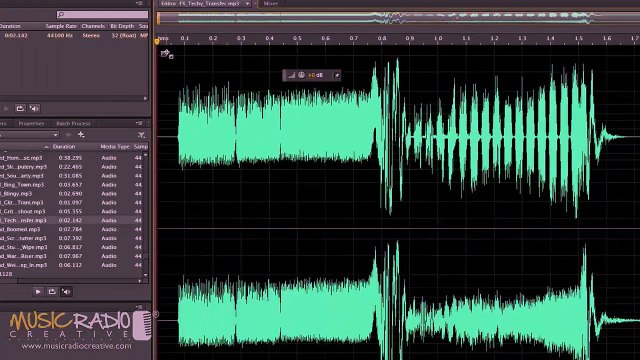Toggle Loop Playback in the Media Browser
This screenshot has width=640, height=360.
pos(52,291)
